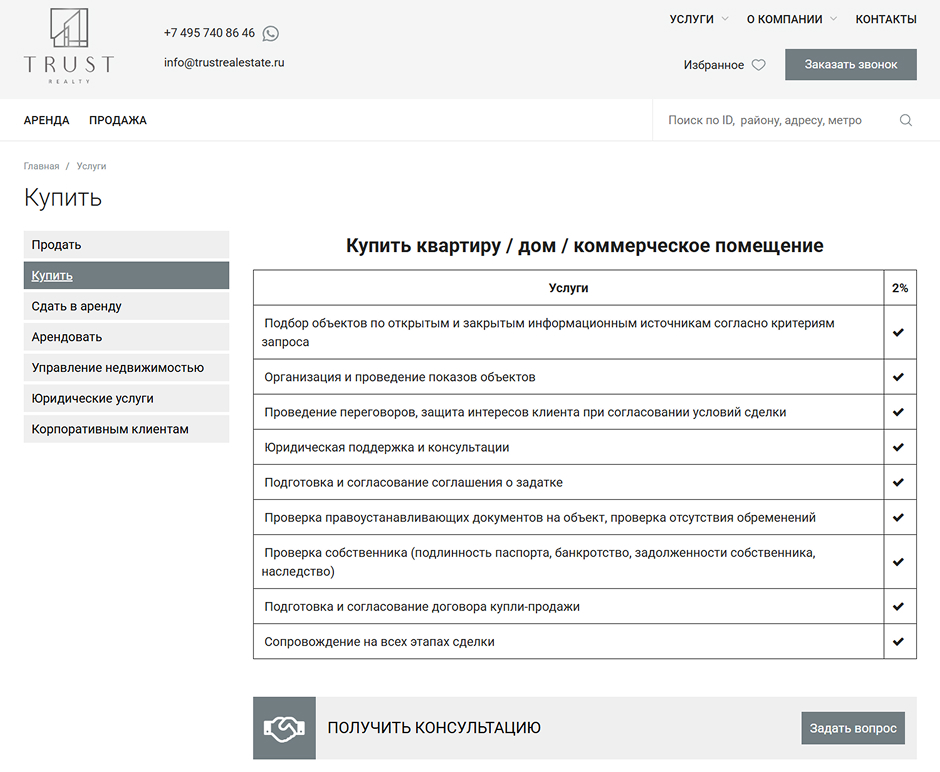Click text Сопровождение на всех этапах сделки

[x=379, y=641]
